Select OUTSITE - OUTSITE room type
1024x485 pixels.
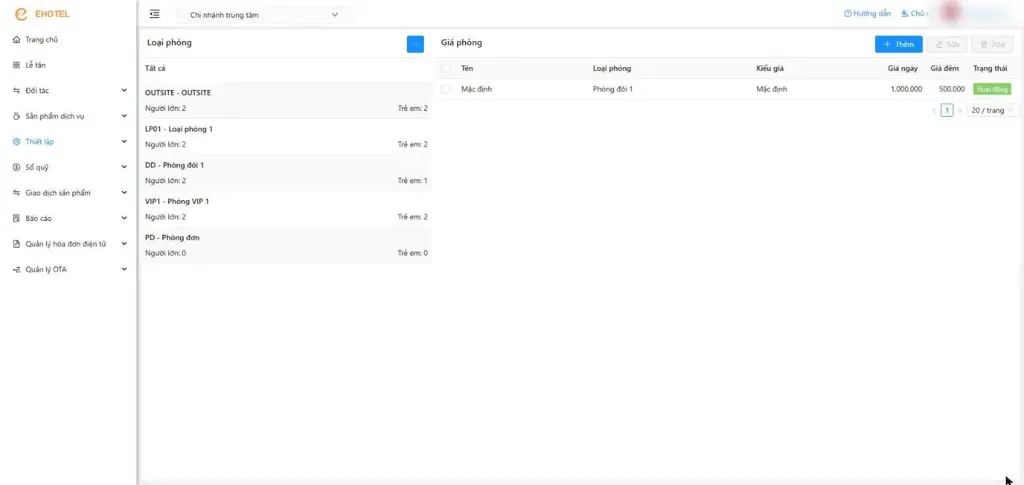pos(285,101)
